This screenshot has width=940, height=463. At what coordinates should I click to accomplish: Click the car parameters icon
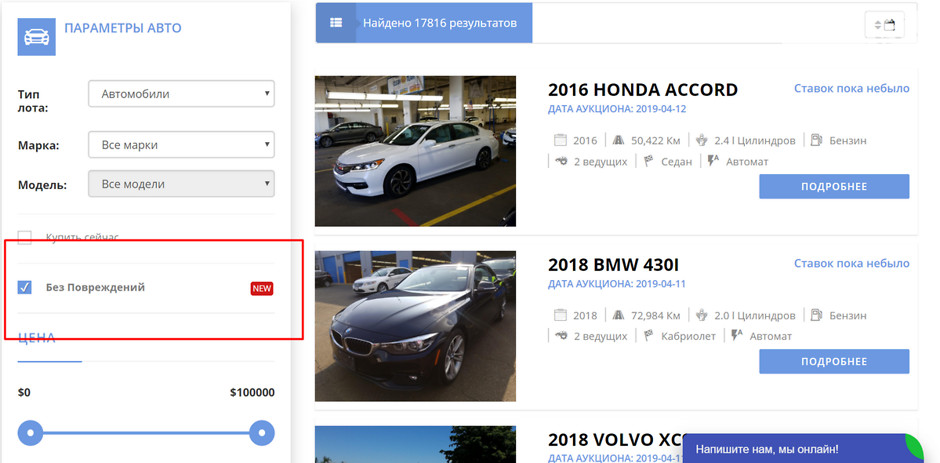36,37
